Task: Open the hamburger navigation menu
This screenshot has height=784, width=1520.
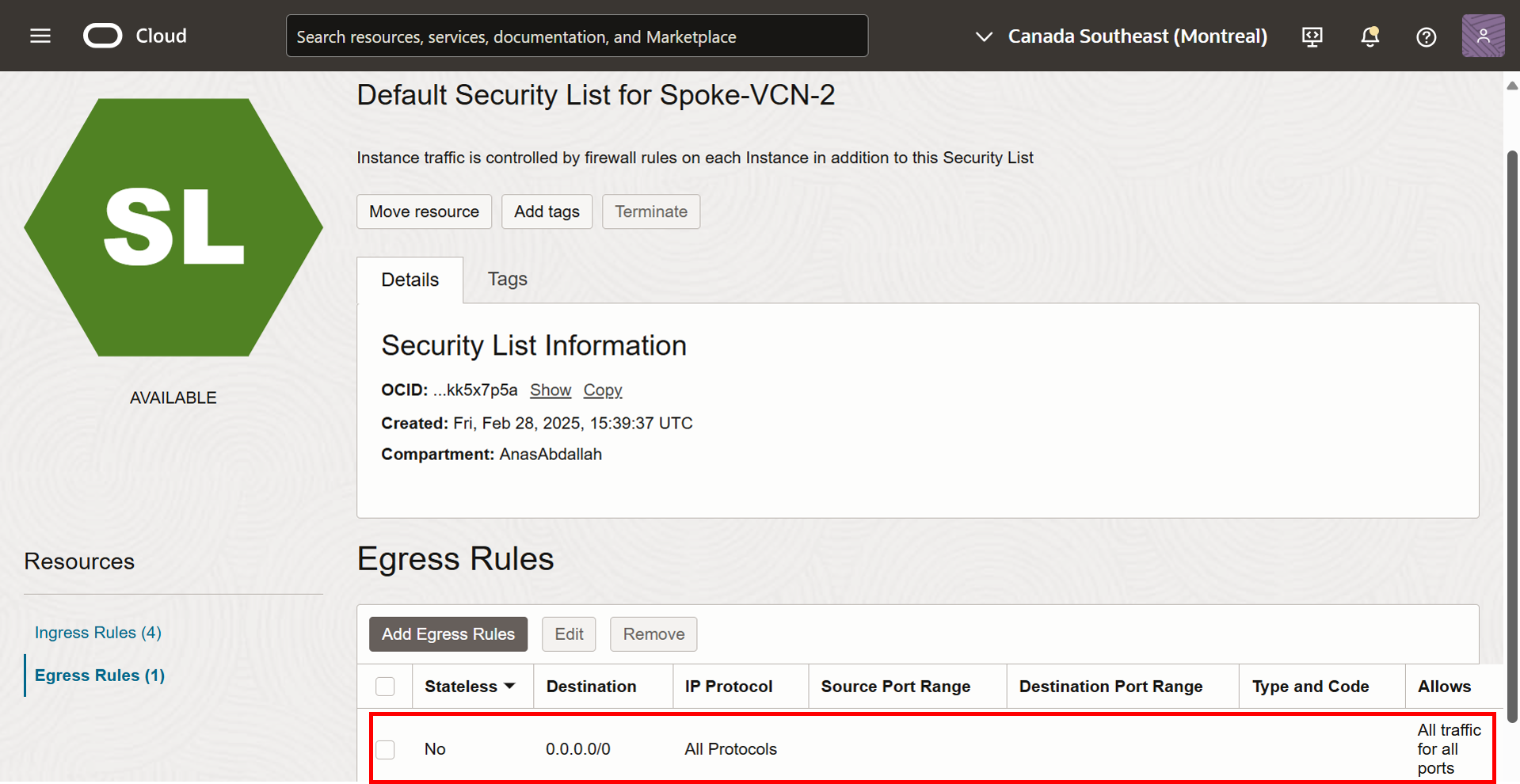Action: (x=40, y=36)
